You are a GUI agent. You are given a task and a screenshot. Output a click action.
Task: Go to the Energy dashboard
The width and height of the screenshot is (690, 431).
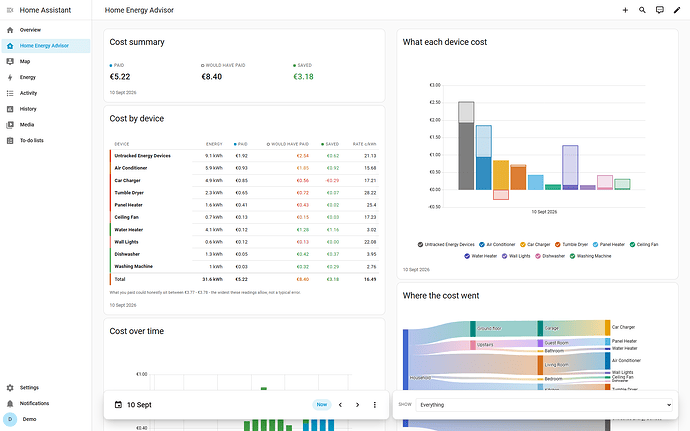[46, 77]
